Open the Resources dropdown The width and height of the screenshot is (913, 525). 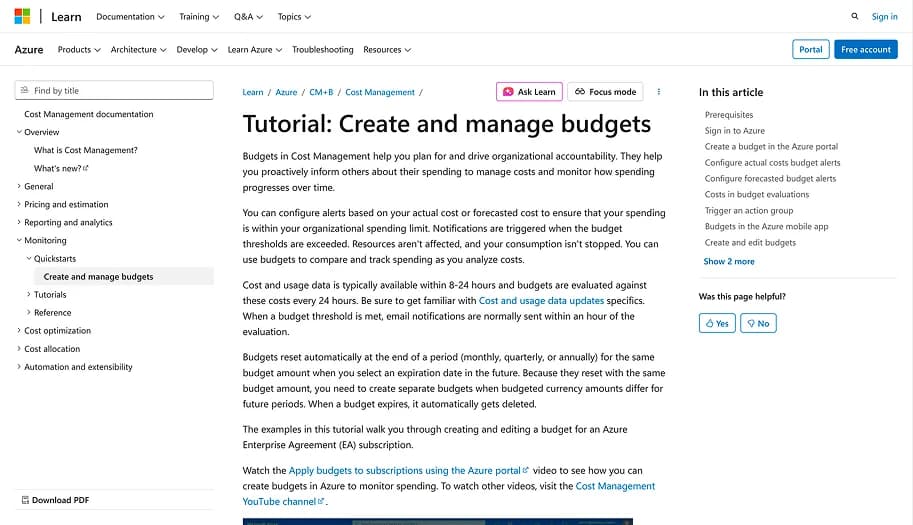click(387, 49)
